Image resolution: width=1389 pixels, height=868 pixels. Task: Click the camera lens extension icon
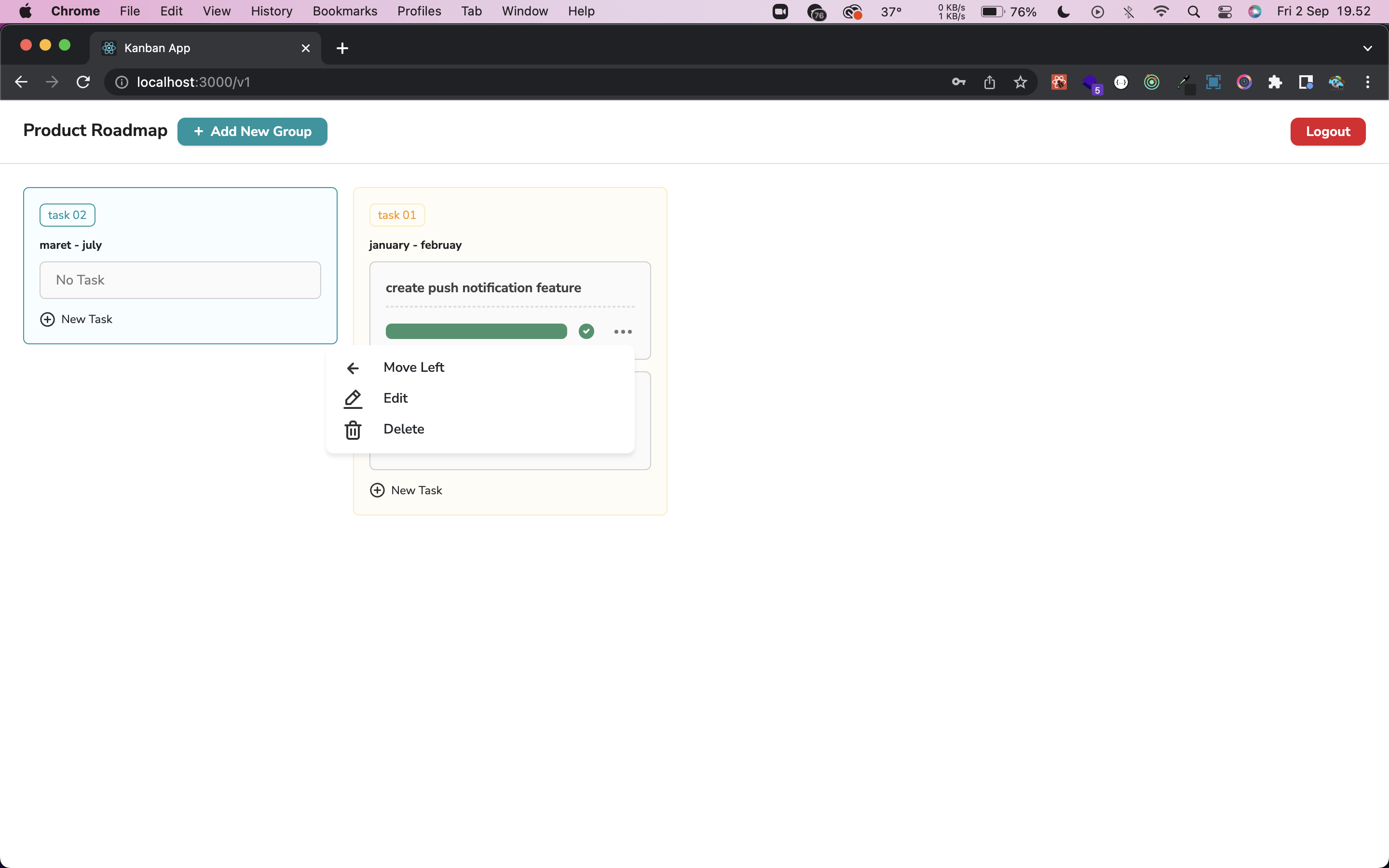click(x=1244, y=82)
